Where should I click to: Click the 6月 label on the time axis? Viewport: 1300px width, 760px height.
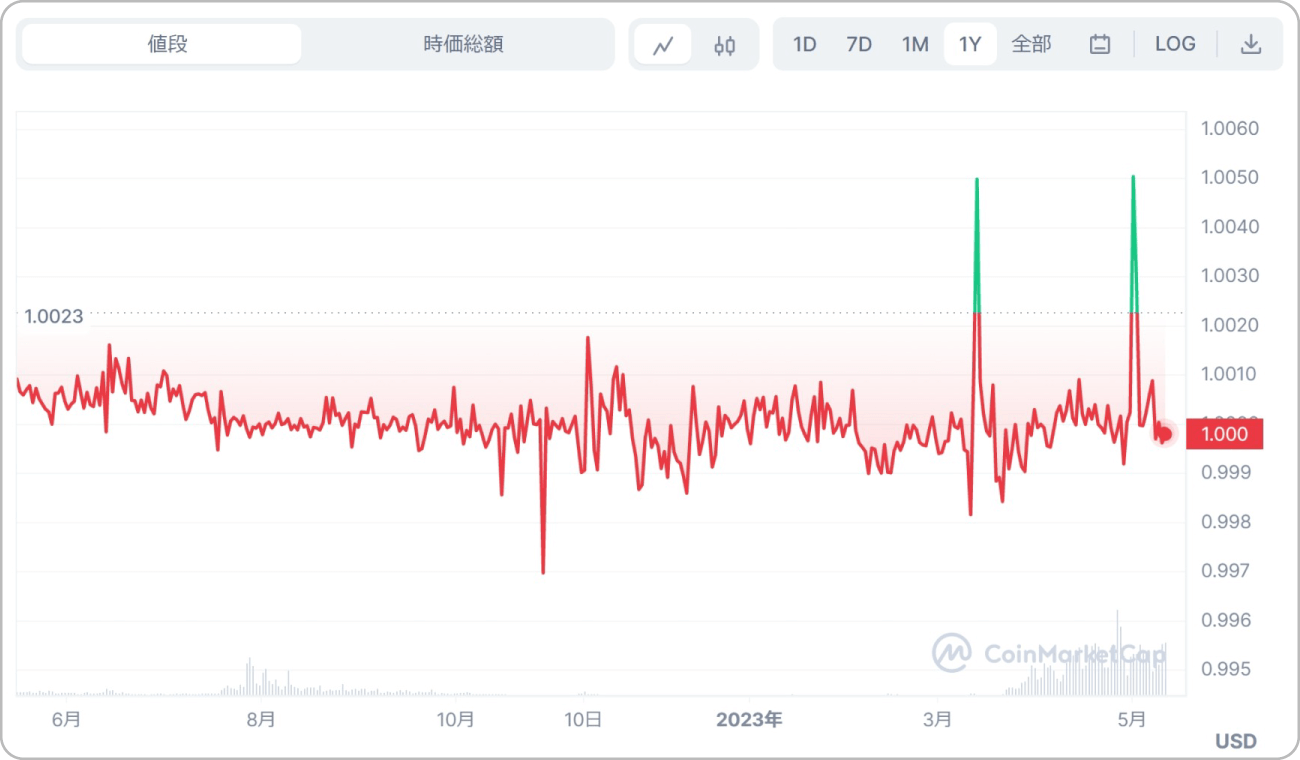tap(66, 719)
